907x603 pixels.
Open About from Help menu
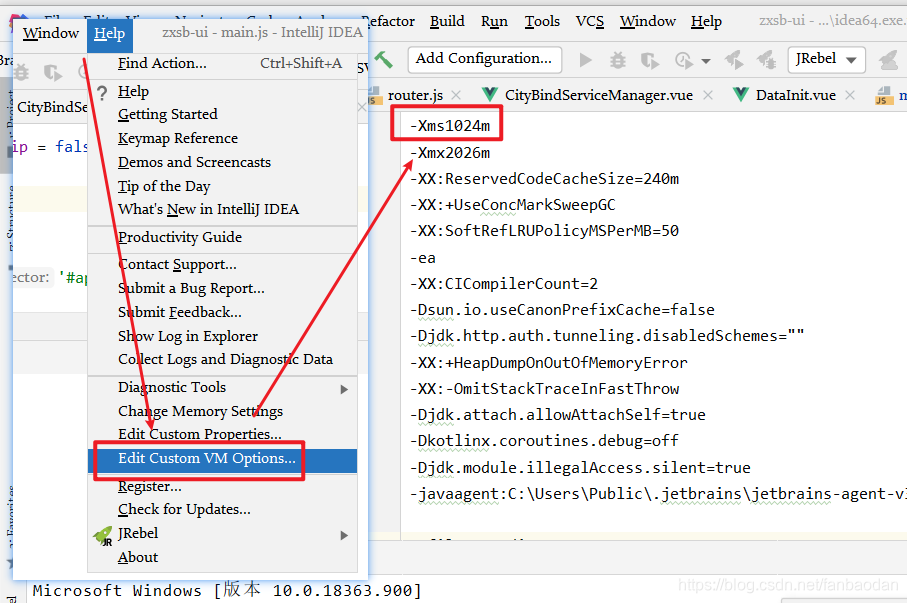tap(223, 557)
